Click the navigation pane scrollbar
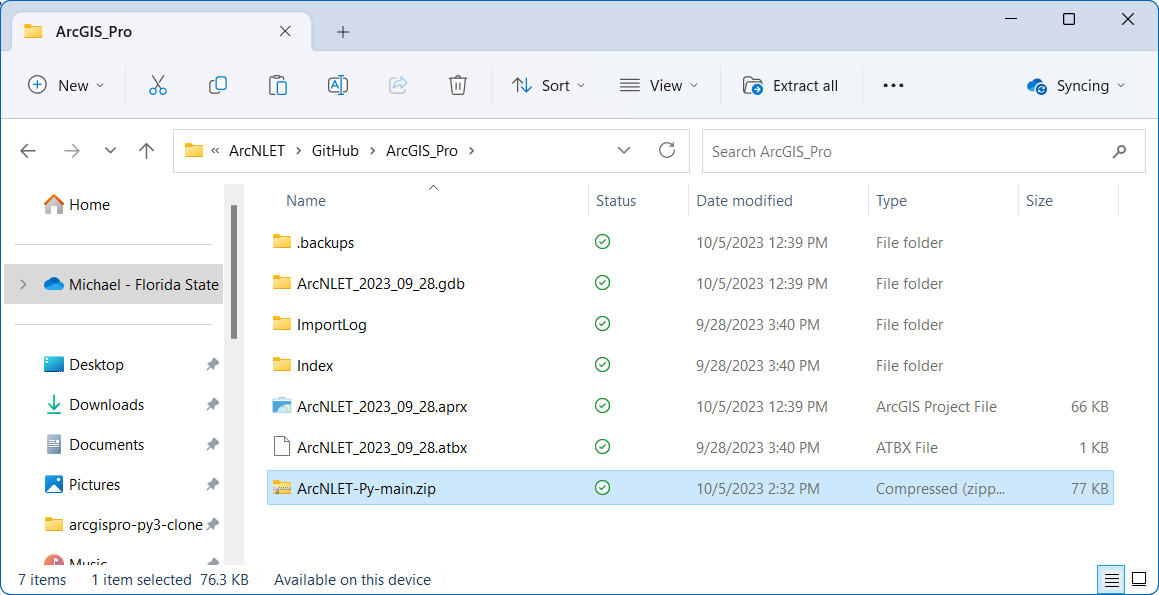This screenshot has height=595, width=1159. (234, 272)
